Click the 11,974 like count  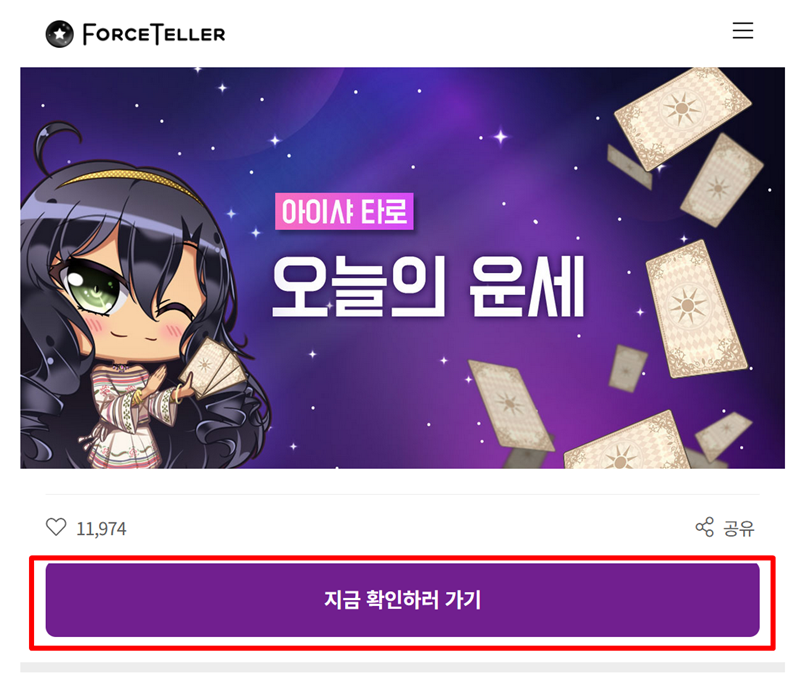[x=101, y=529]
